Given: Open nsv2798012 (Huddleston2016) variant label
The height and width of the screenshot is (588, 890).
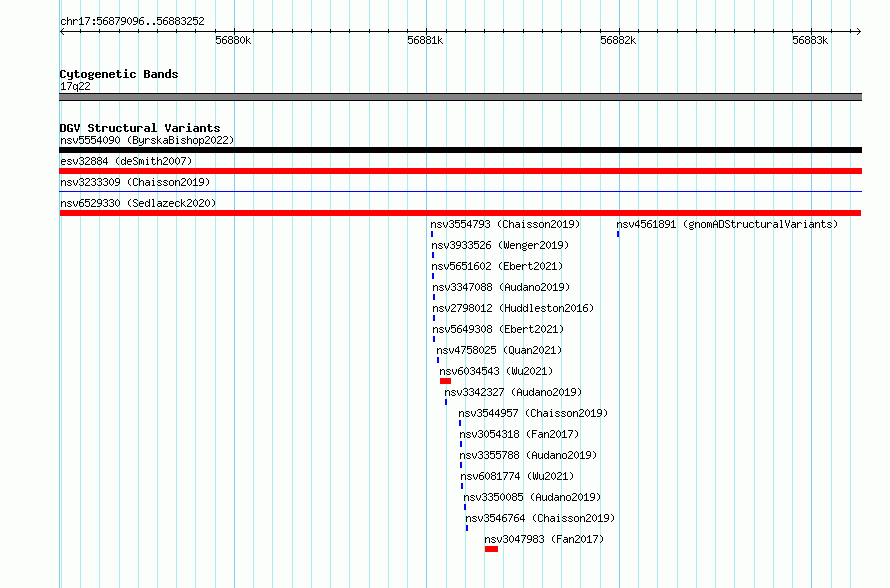Looking at the screenshot, I should tap(513, 308).
